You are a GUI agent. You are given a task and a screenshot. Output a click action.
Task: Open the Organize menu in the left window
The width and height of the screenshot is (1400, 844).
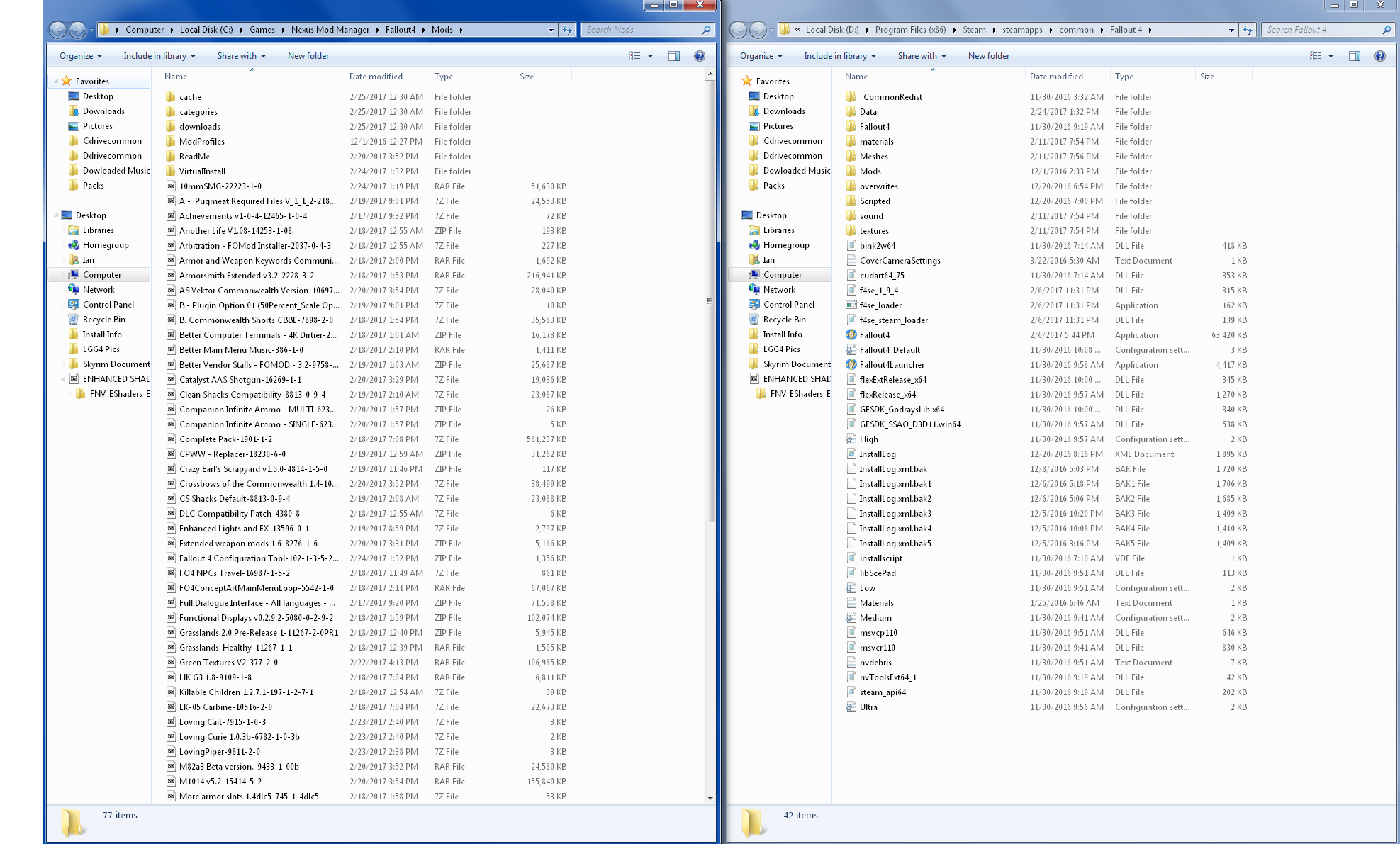[80, 56]
